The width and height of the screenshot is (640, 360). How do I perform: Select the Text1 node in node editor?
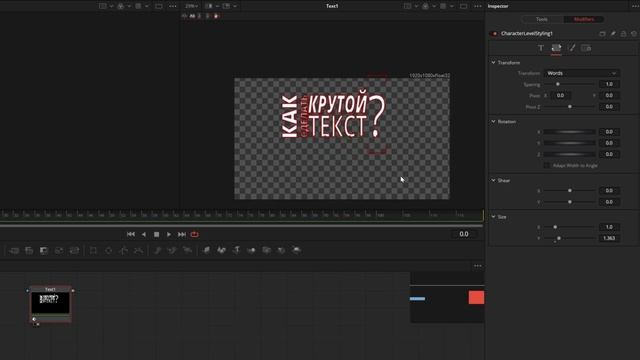(51, 304)
